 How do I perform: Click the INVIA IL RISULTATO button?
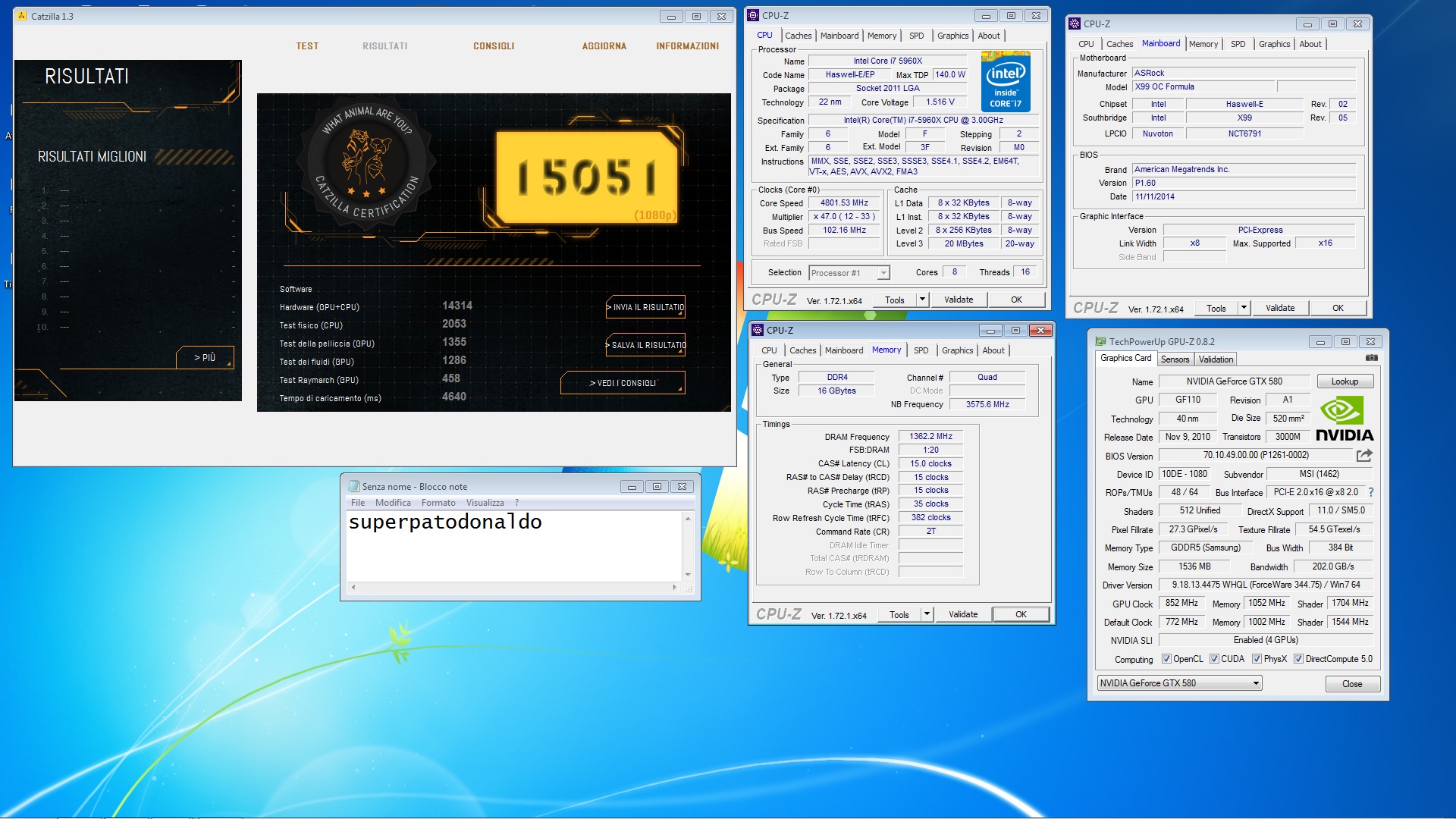click(x=646, y=307)
